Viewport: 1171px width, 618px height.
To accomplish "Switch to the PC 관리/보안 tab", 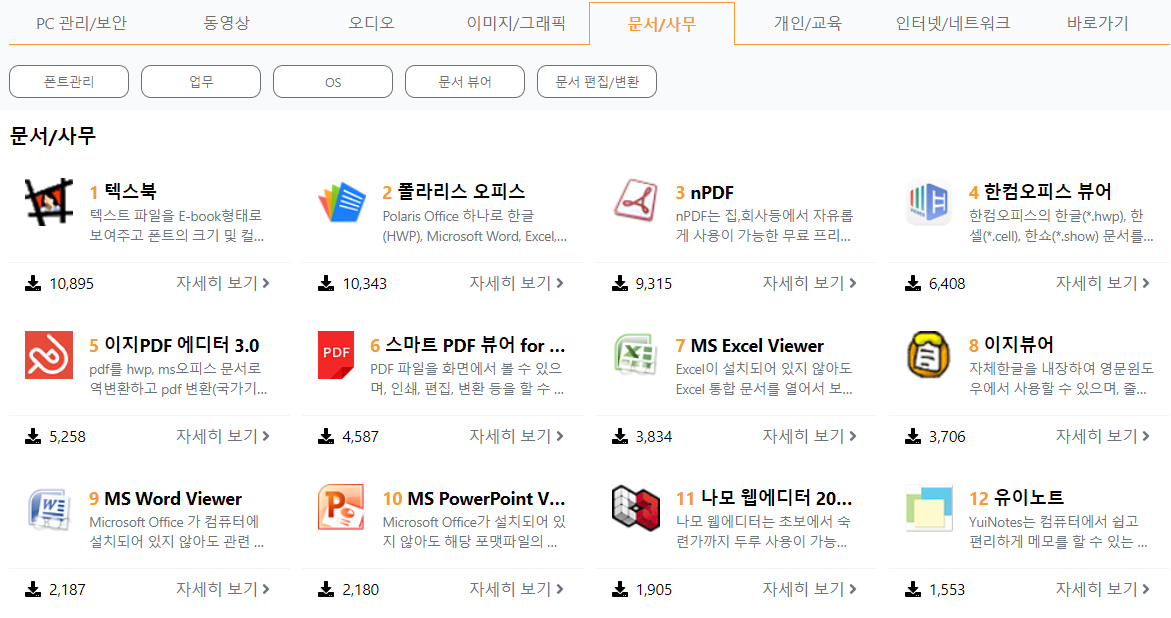I will click(x=81, y=23).
